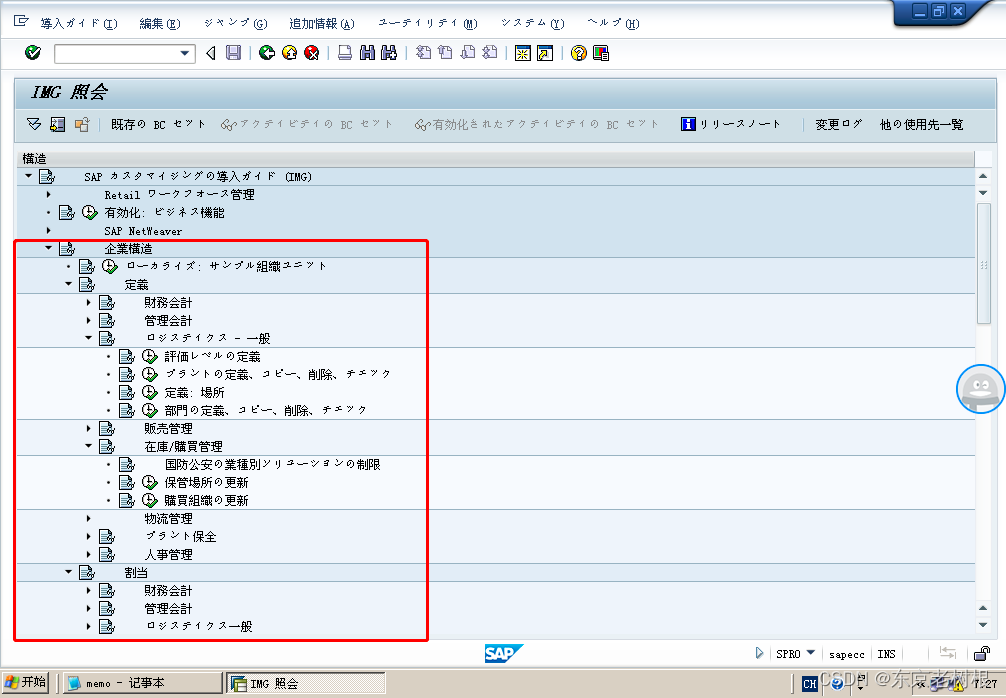Expand the プラント保全 node
This screenshot has width=1006, height=698.
click(x=89, y=536)
